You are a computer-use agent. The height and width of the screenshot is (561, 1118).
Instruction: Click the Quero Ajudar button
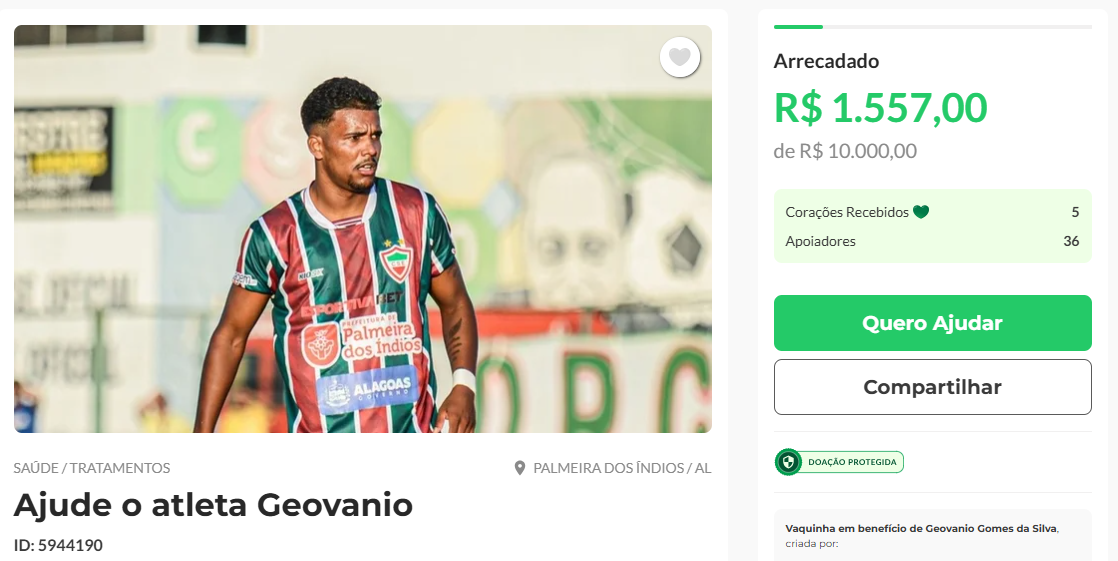(933, 323)
